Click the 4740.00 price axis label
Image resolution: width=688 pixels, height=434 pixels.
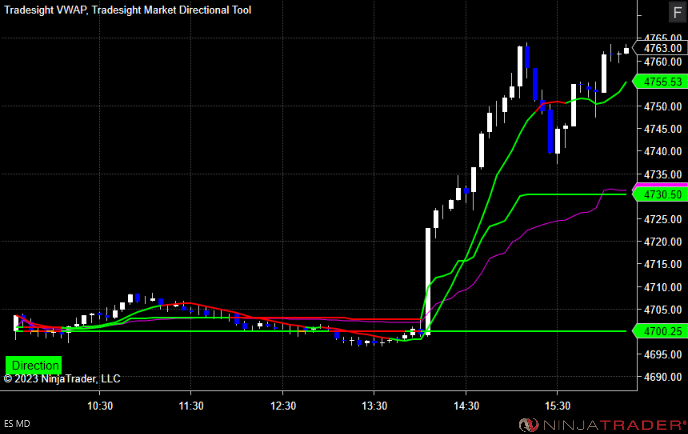point(663,151)
